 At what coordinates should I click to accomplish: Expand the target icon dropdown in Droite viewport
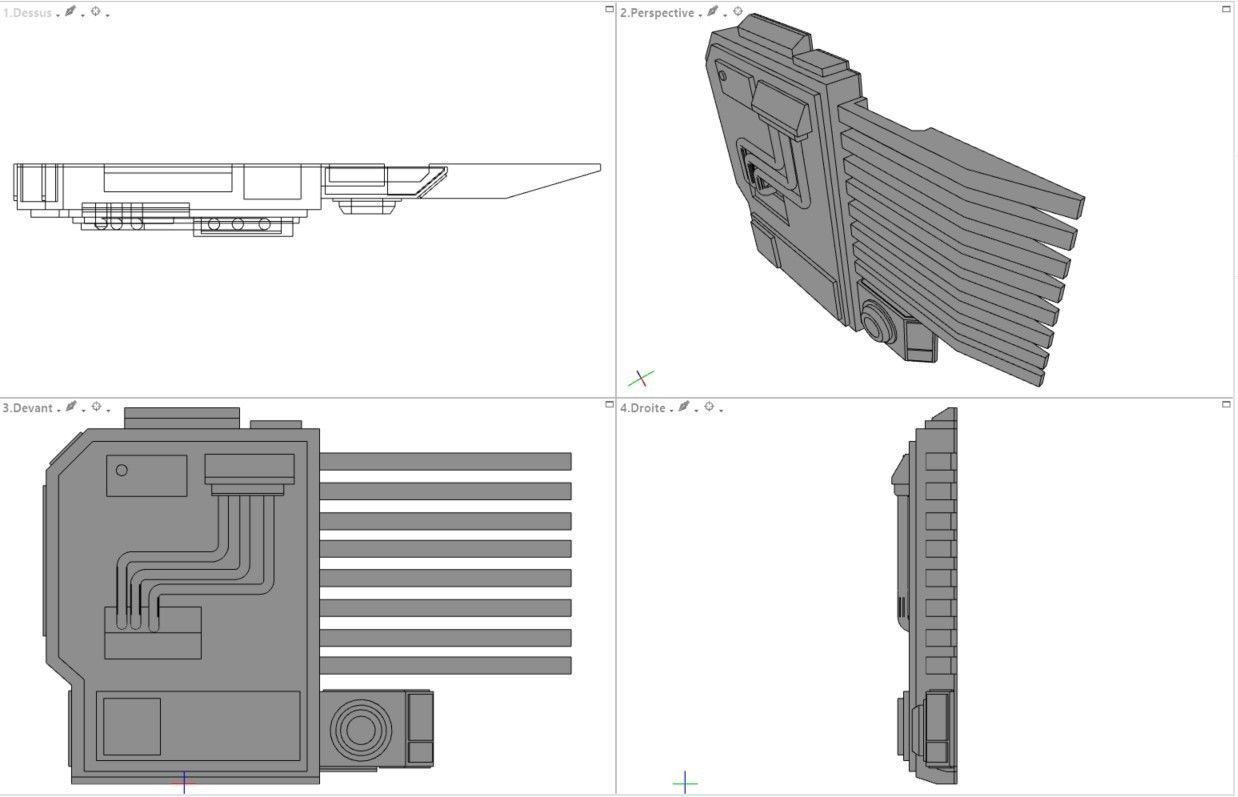click(721, 410)
